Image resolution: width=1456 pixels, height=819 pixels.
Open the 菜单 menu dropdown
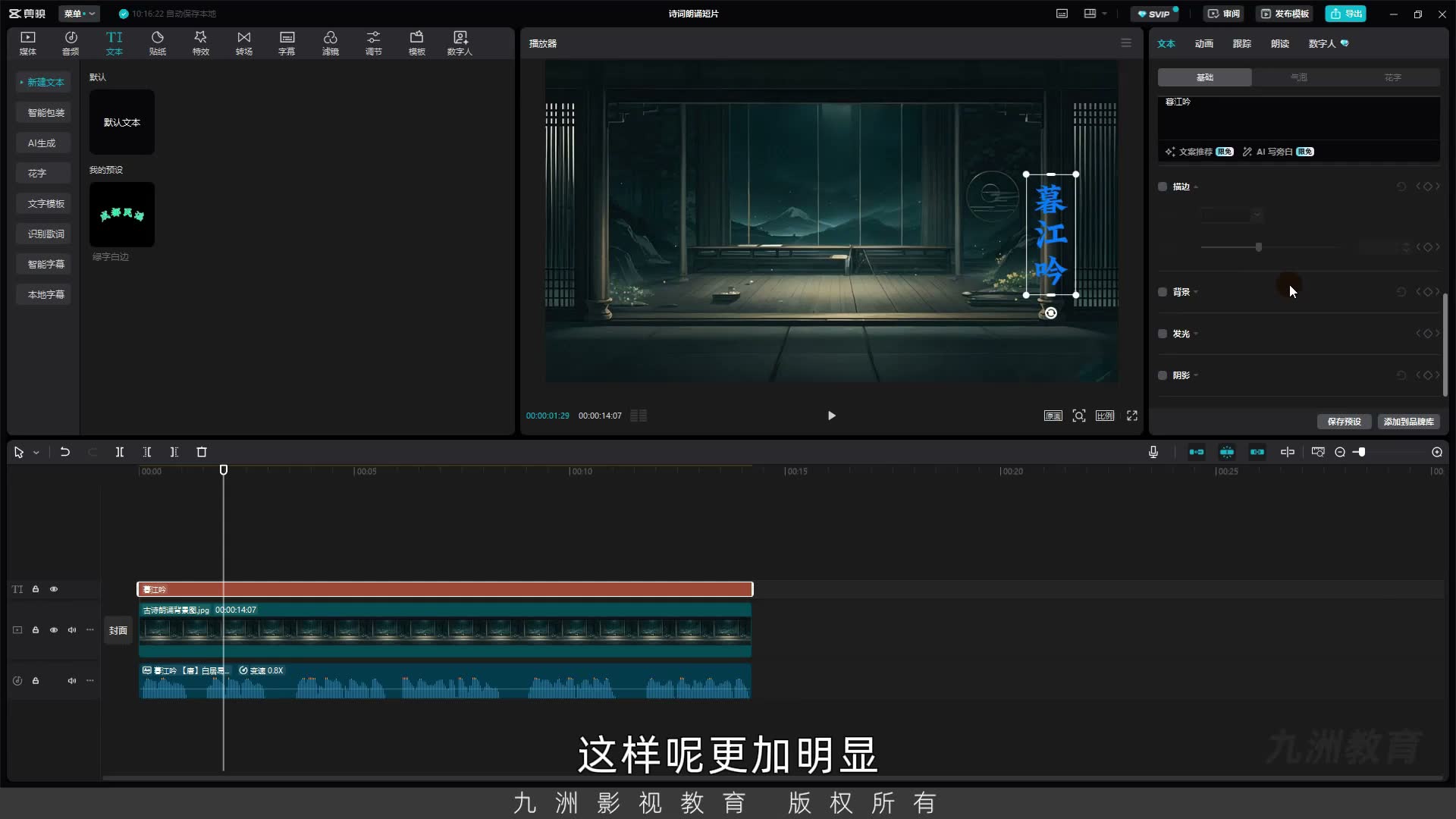pos(80,14)
